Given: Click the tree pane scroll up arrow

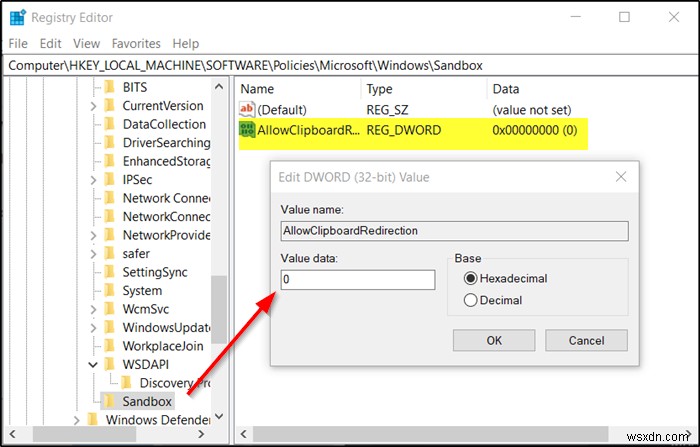Looking at the screenshot, I should click(x=219, y=87).
